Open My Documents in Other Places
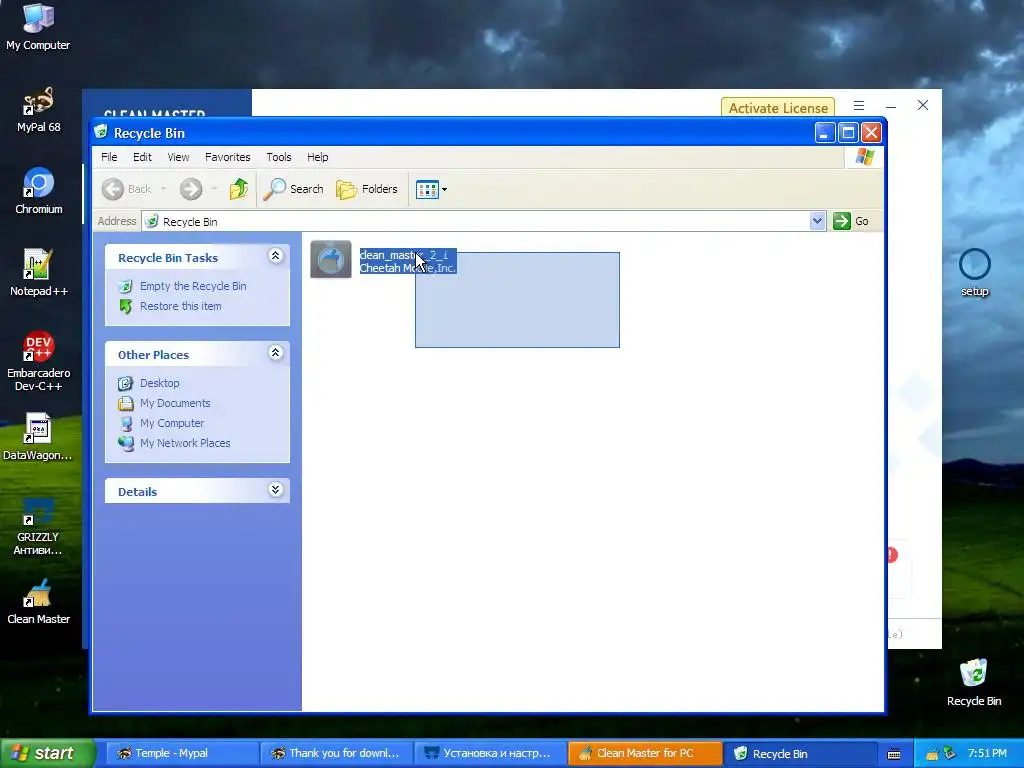The image size is (1024, 768). [x=175, y=403]
